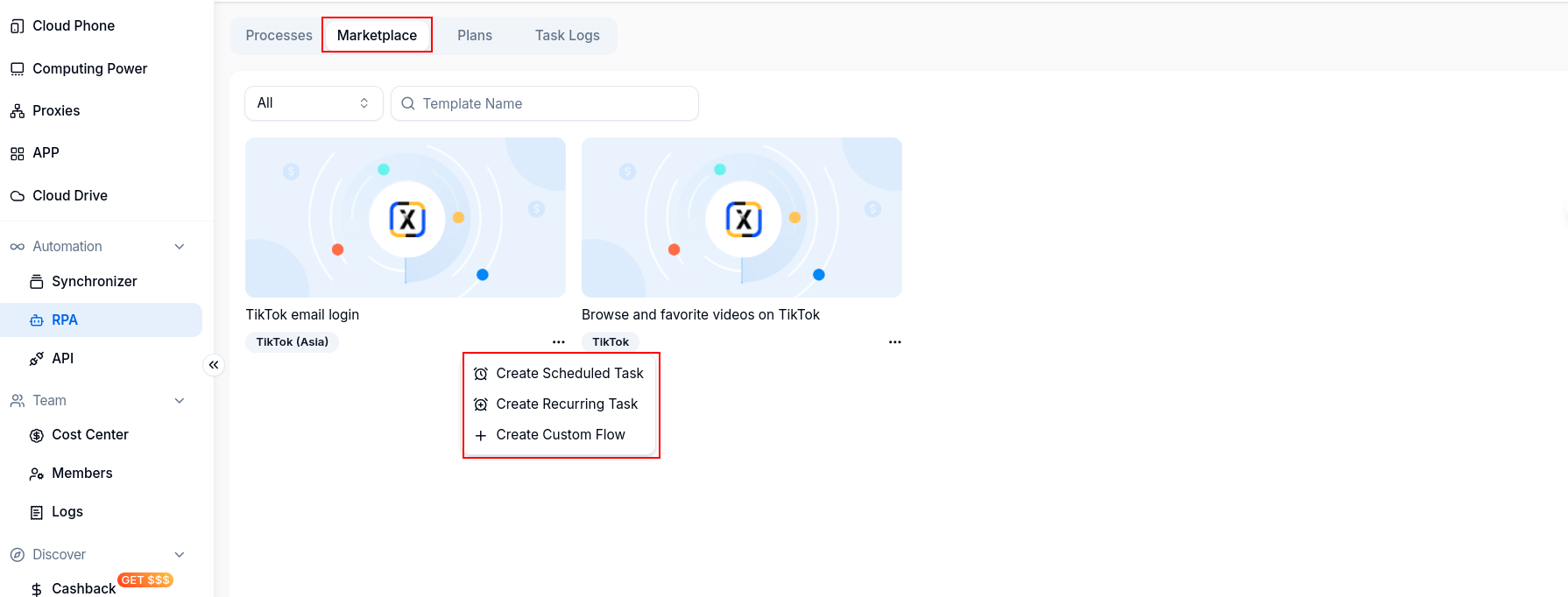Open the All category dropdown

314,103
